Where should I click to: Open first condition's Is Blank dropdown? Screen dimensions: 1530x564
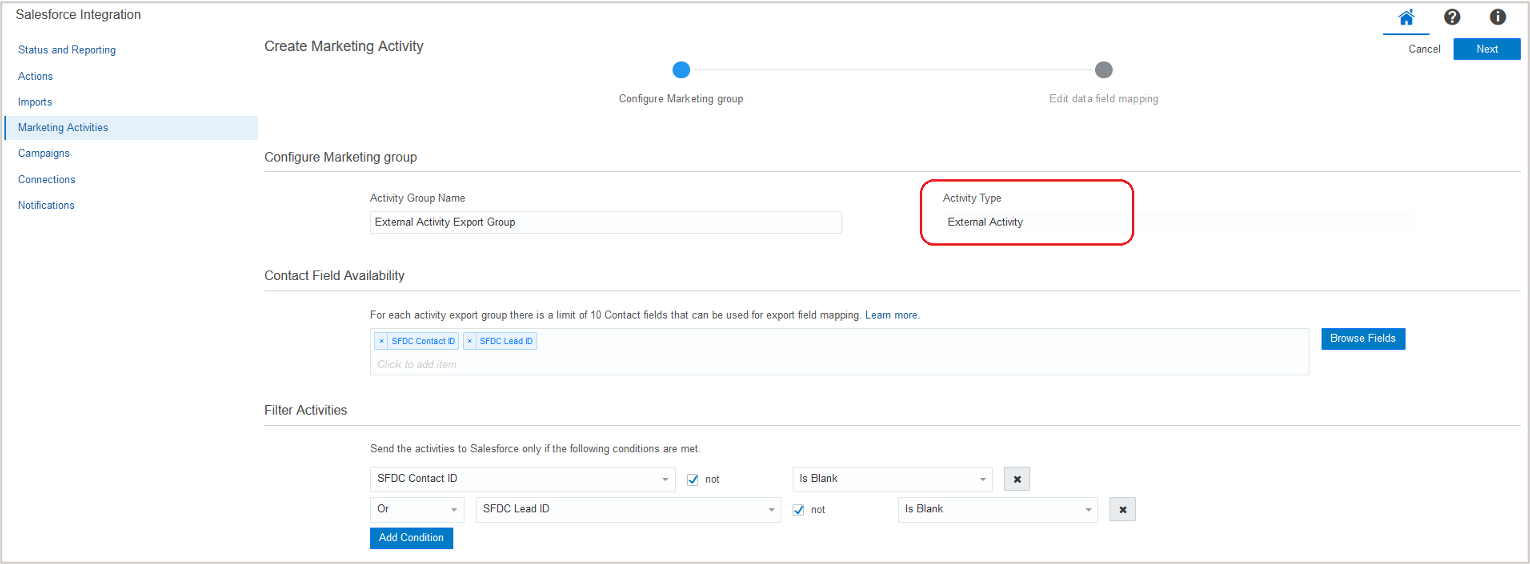[892, 479]
